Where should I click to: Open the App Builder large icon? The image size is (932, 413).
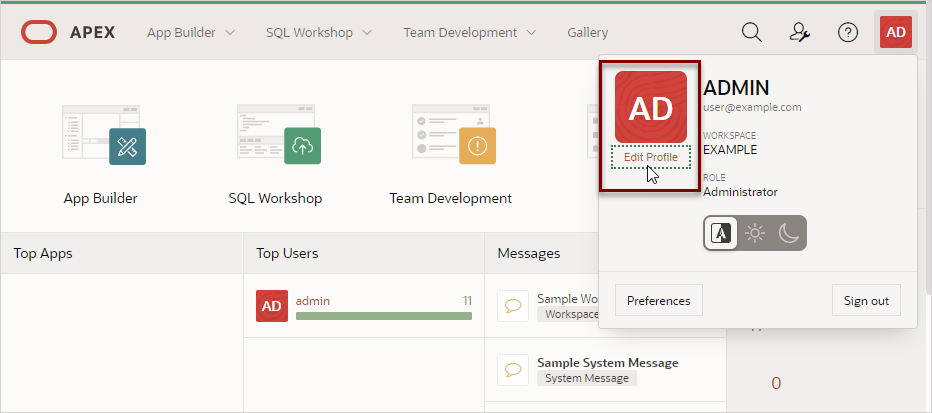(x=104, y=135)
